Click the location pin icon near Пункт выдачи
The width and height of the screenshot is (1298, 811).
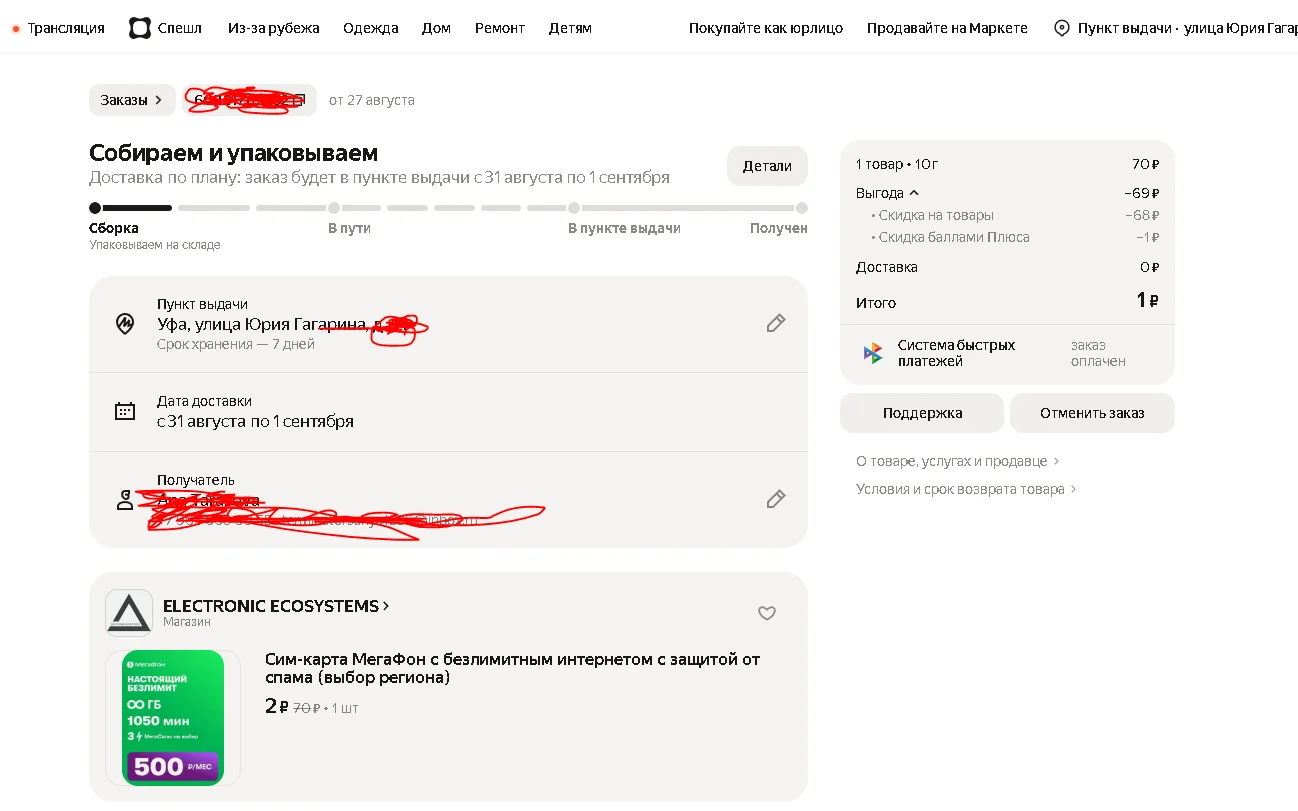tap(1062, 28)
